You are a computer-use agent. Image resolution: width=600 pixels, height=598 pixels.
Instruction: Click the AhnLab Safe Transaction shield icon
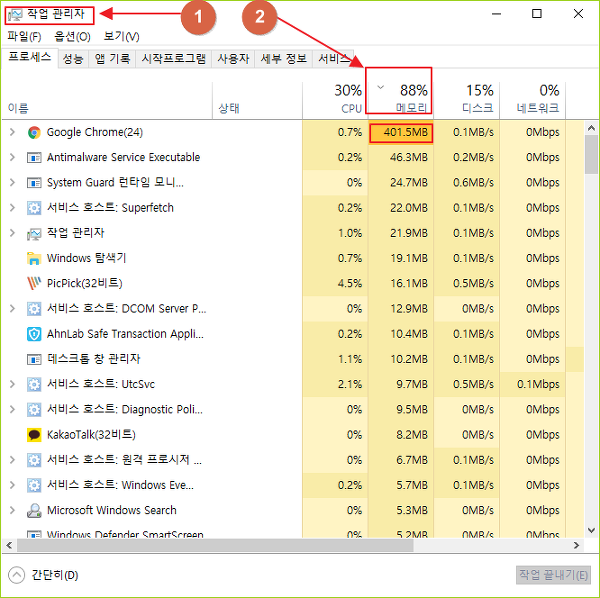[34, 334]
